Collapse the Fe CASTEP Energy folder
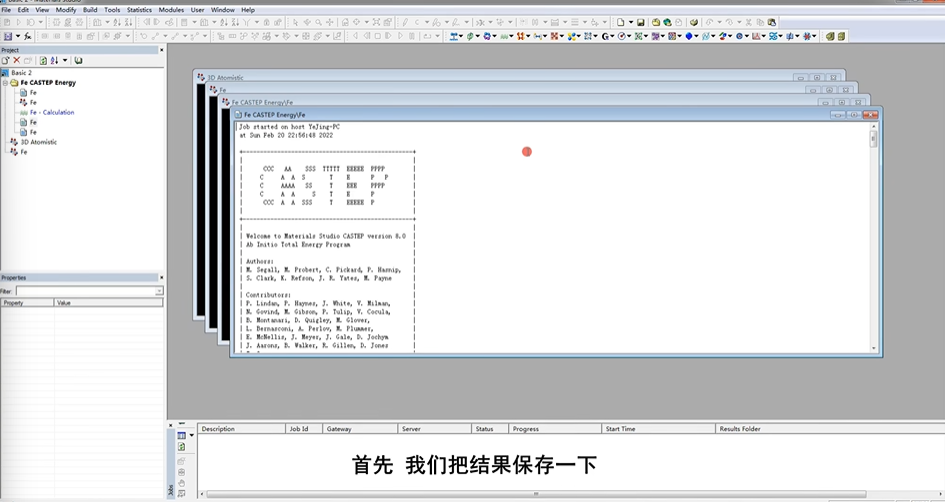 point(5,83)
